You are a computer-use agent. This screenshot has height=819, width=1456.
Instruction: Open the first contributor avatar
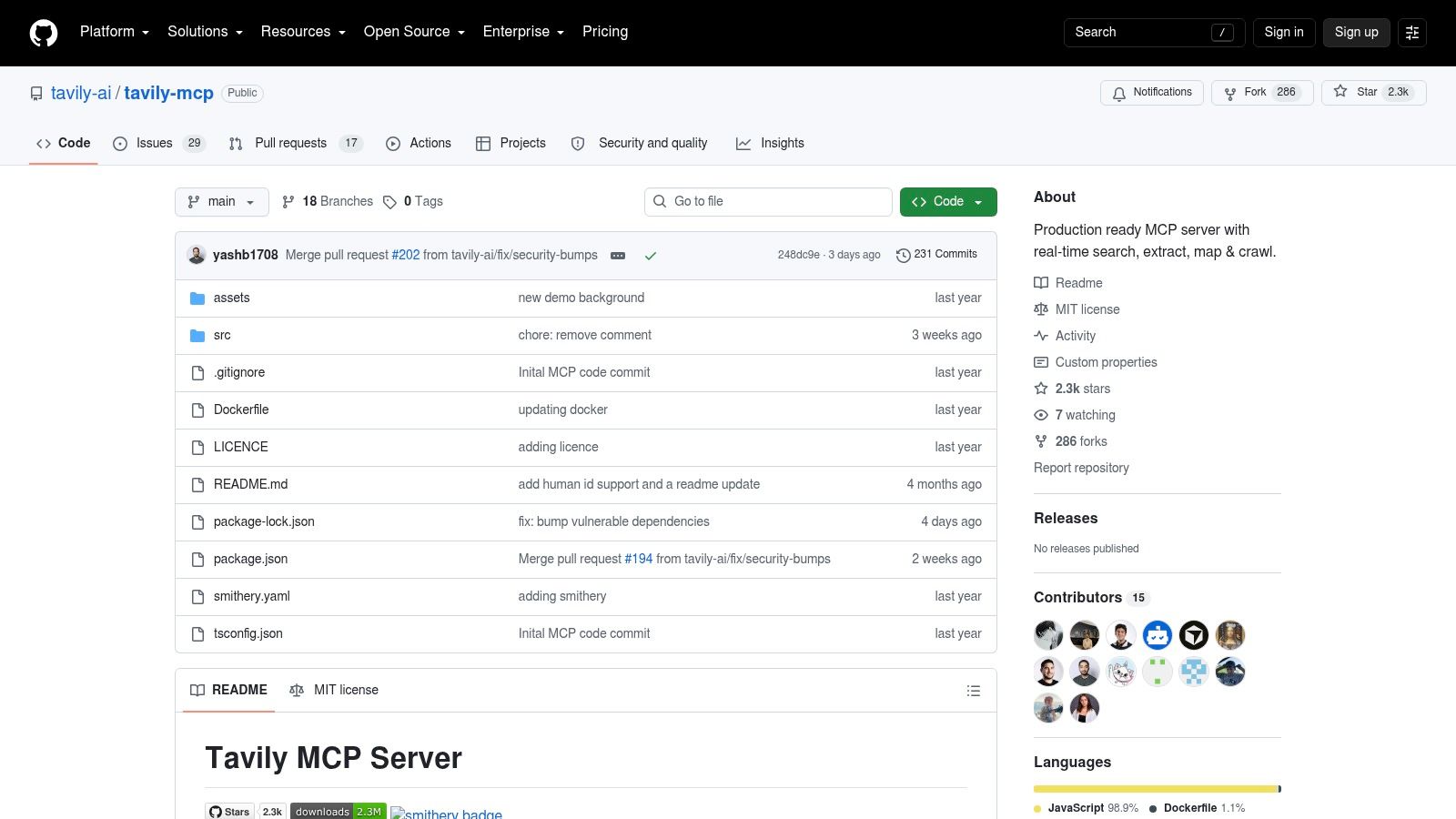1048,635
